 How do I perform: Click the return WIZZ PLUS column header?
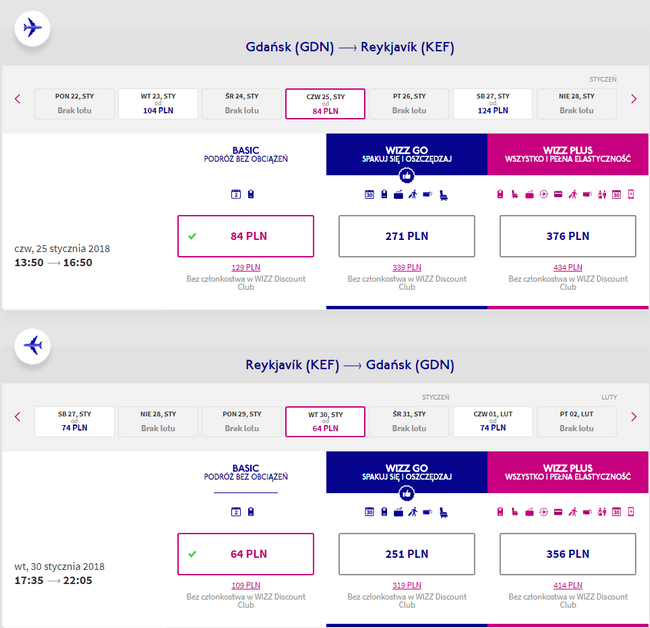click(x=568, y=472)
